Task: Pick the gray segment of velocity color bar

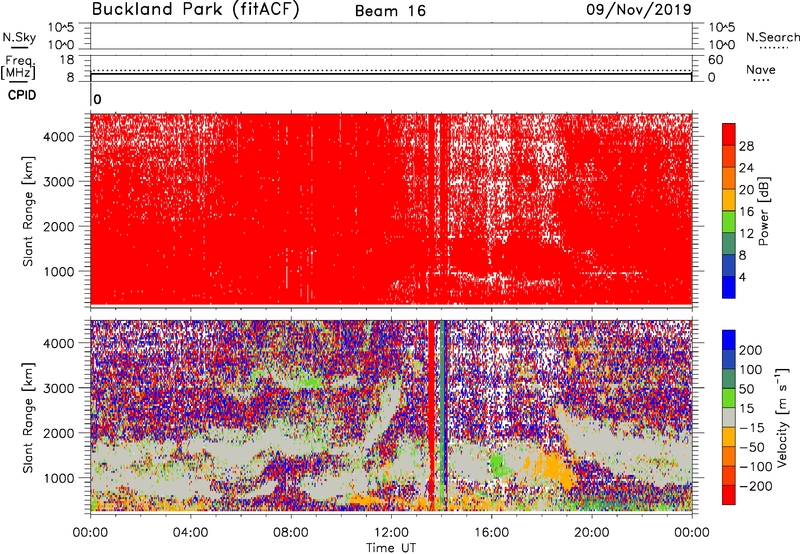Action: coord(729,417)
